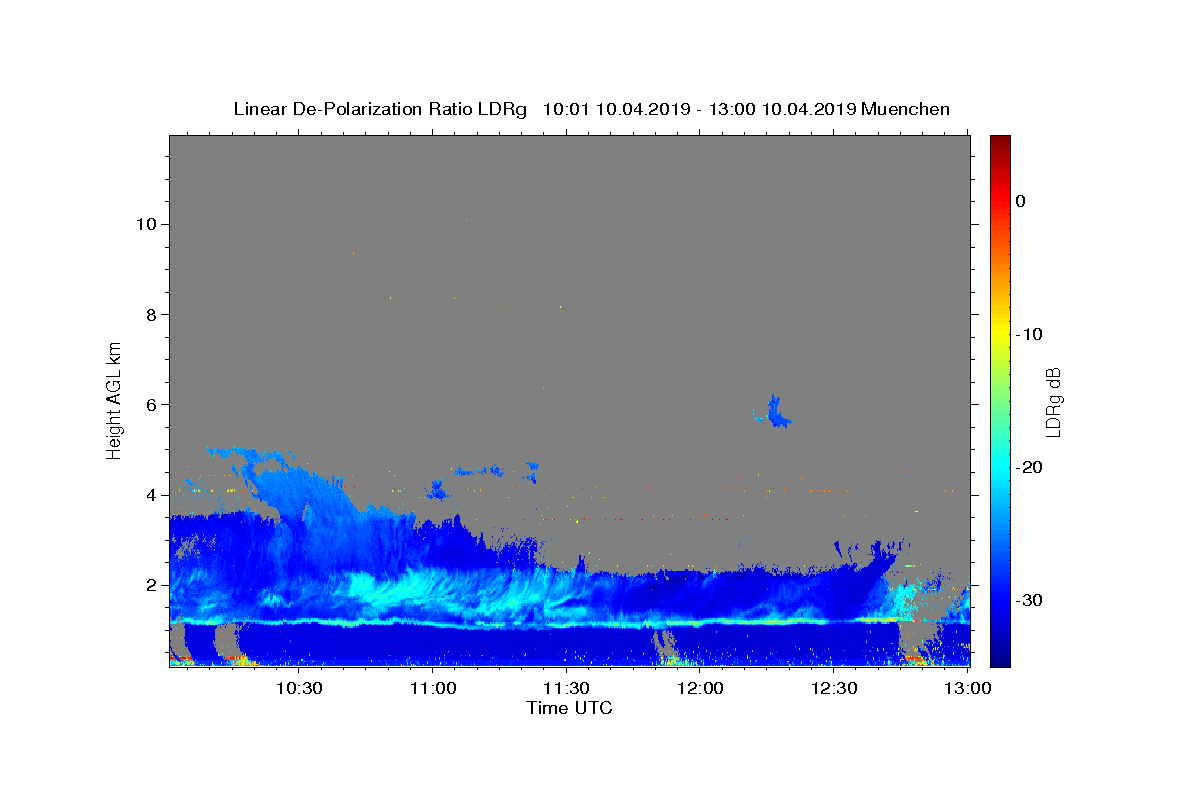Click the height tick label 8
The width and height of the screenshot is (1200, 800).
click(x=151, y=314)
